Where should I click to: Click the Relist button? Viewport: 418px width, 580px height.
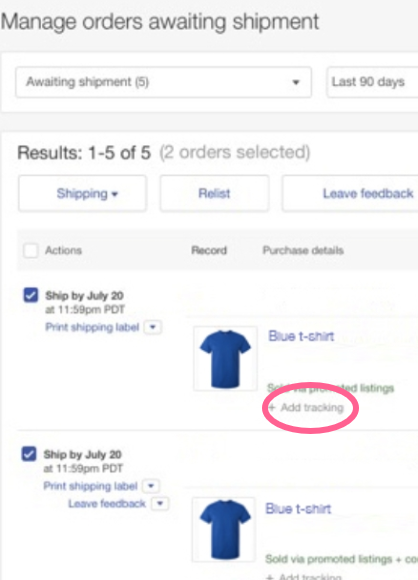click(x=214, y=193)
